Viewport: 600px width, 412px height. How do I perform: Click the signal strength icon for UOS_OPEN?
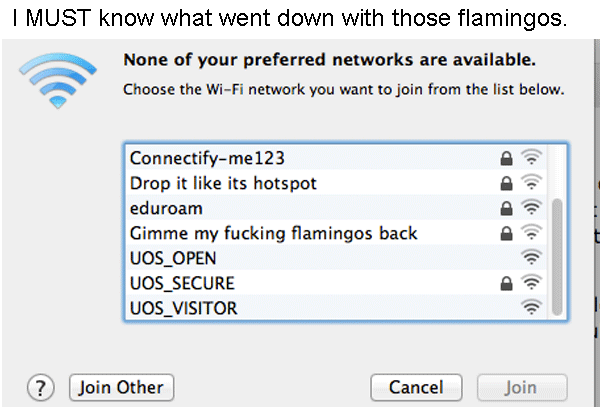[x=531, y=258]
